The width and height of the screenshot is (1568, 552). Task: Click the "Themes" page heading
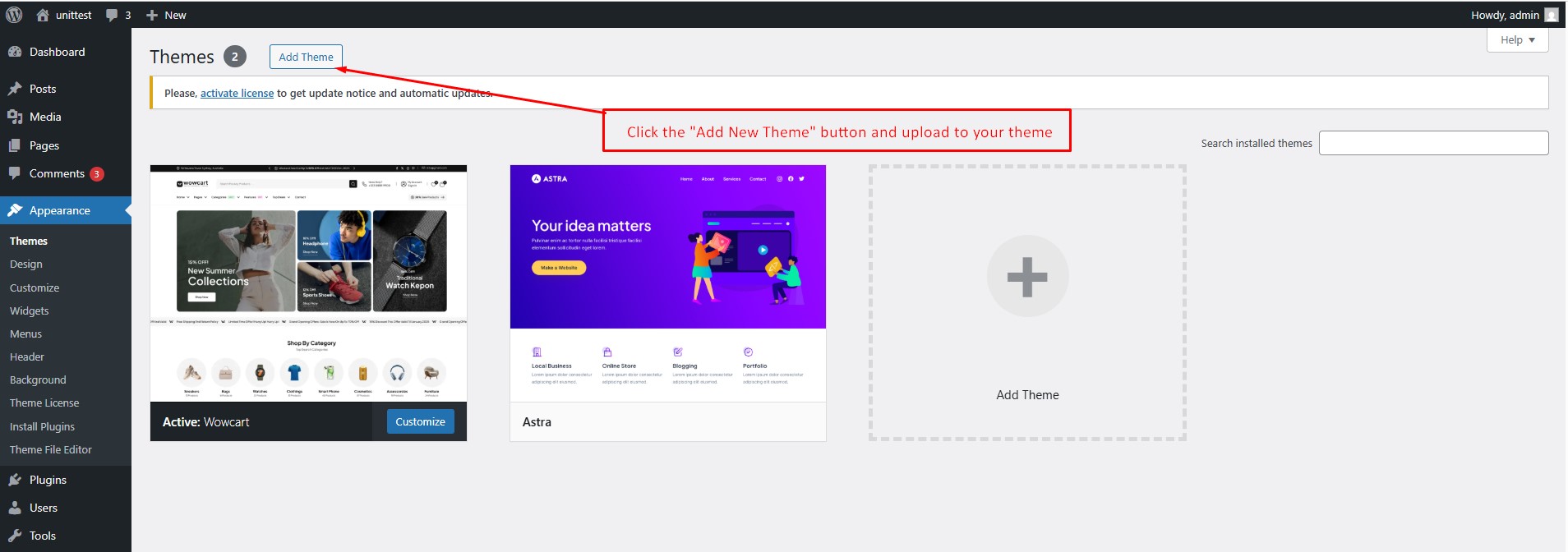point(182,57)
